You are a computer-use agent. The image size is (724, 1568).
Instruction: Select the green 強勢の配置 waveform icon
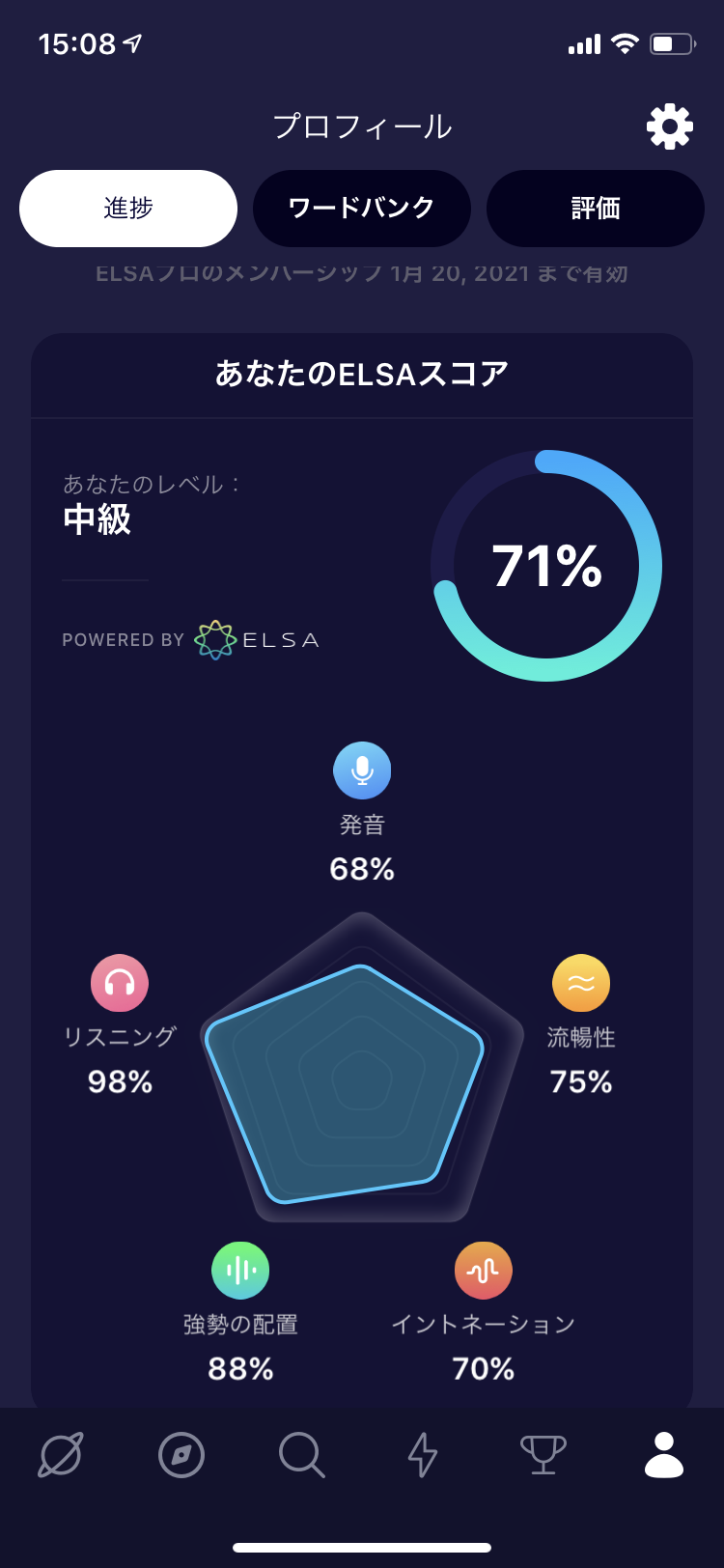pos(240,1270)
